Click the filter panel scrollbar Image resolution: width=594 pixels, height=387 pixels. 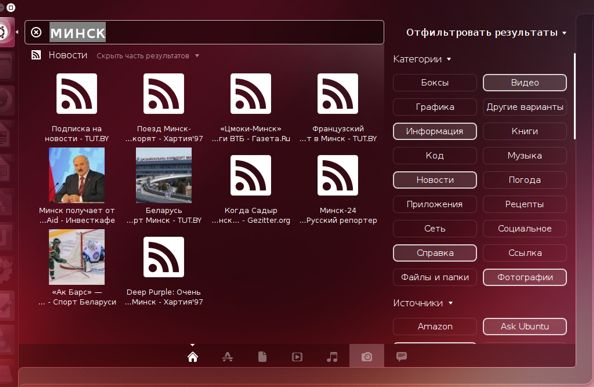click(x=574, y=96)
